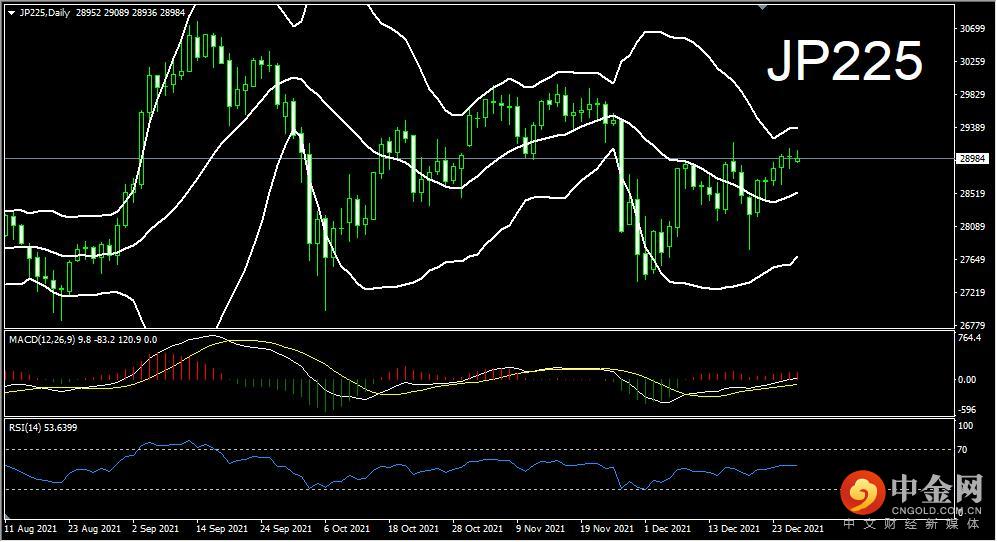This screenshot has width=997, height=542.
Task: Click the chart shift triangle marker at top
Action: [763, 7]
